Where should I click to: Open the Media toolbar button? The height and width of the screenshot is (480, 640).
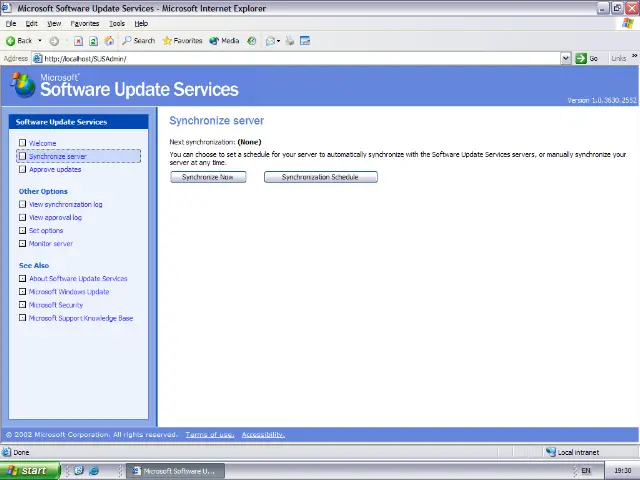click(224, 41)
